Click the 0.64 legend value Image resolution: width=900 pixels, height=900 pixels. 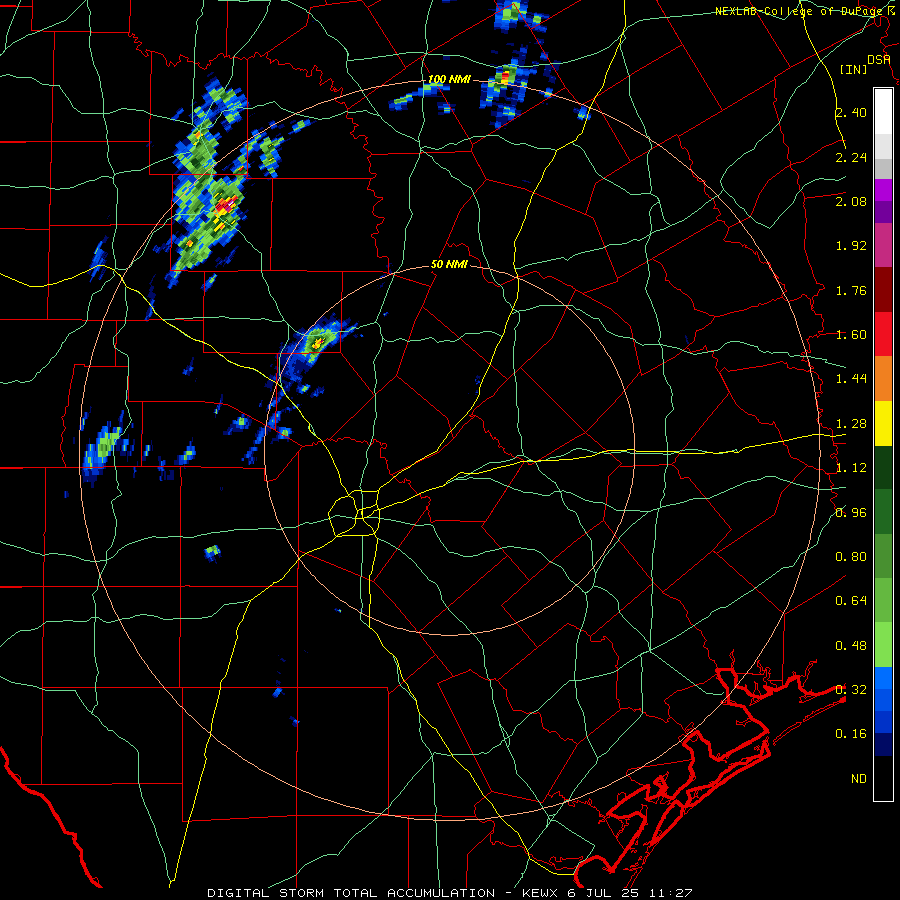[x=851, y=601]
